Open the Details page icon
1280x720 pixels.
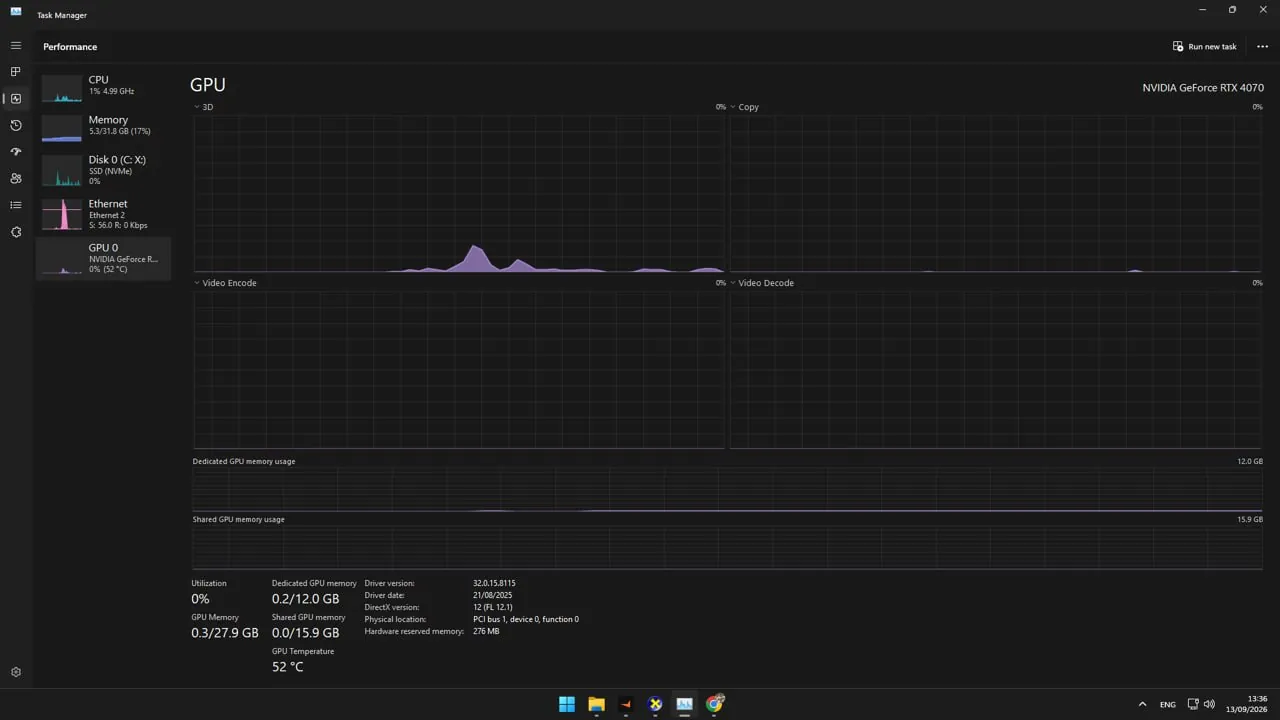coord(16,205)
